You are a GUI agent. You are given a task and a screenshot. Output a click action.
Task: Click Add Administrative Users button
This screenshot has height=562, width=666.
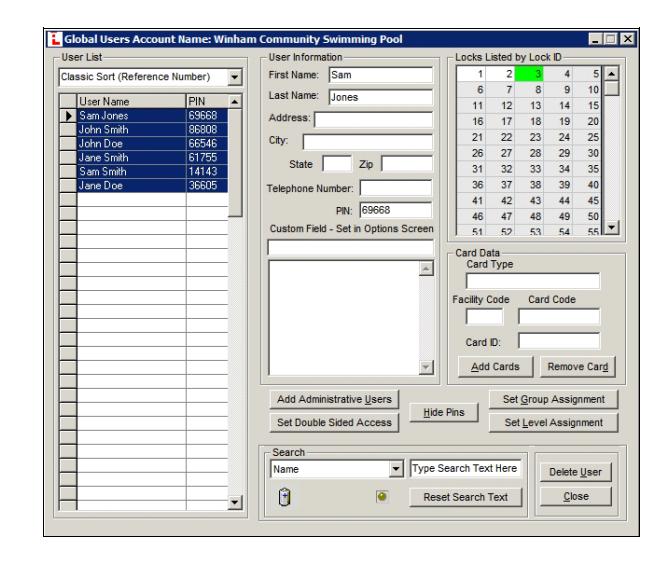[334, 399]
